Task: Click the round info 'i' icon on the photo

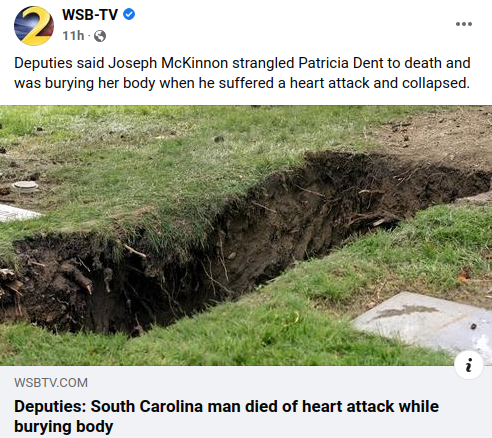Action: point(469,365)
